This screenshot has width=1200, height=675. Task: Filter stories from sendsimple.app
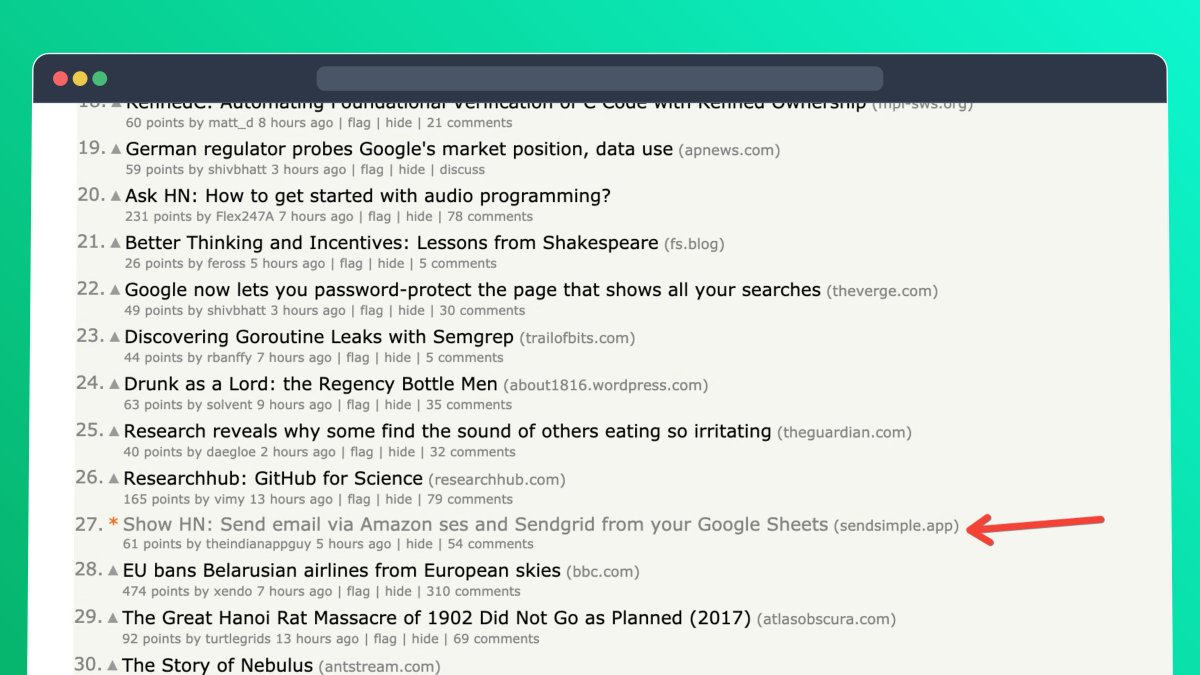click(x=896, y=525)
